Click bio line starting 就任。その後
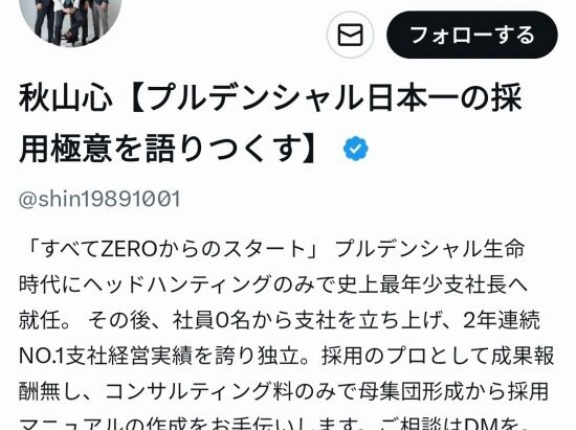This screenshot has height=430, width=576. click(x=279, y=320)
